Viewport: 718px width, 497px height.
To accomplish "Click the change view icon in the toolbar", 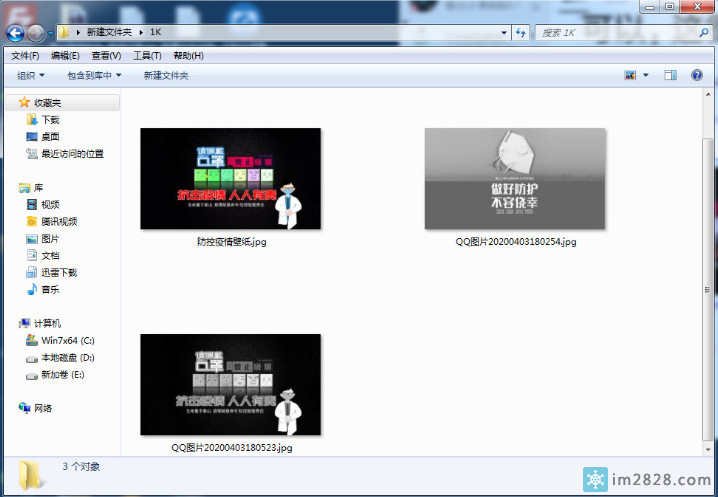I will point(630,75).
